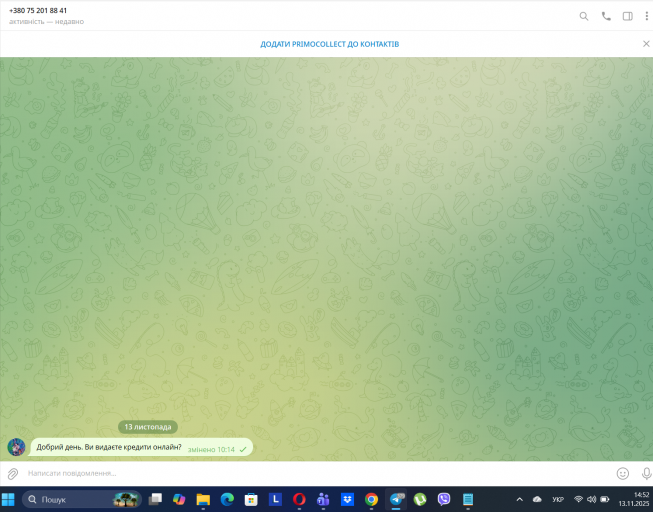
Task: Open Task View on the taskbar
Action: point(155,499)
